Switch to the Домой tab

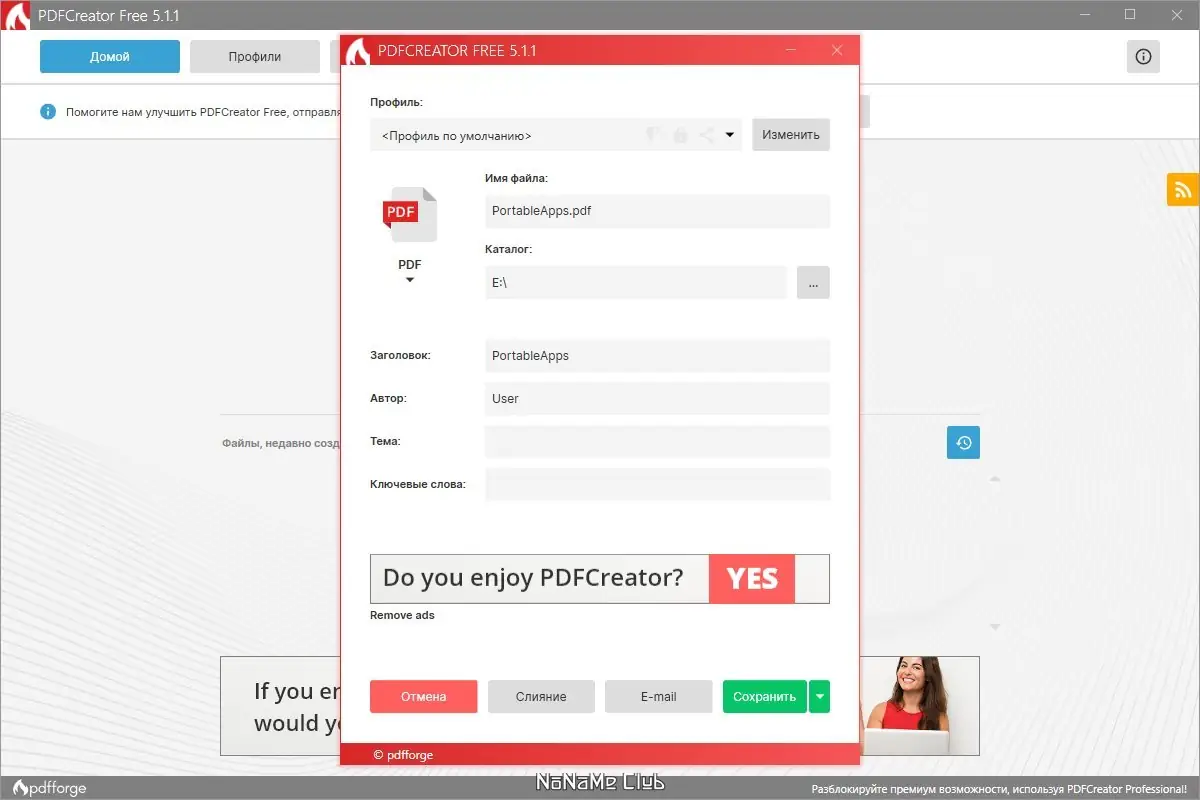[110, 57]
